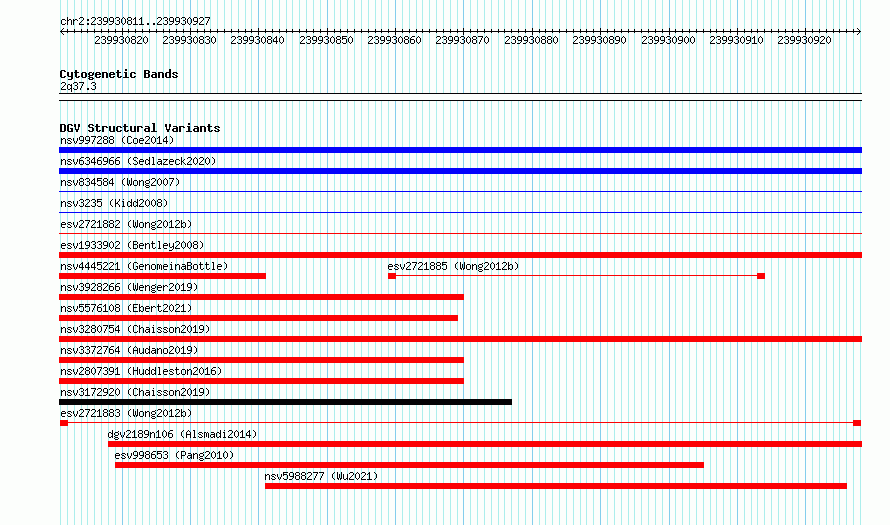
Task: Open the nsv4445221 (GenomeinaBottle) label
Action: click(x=144, y=266)
